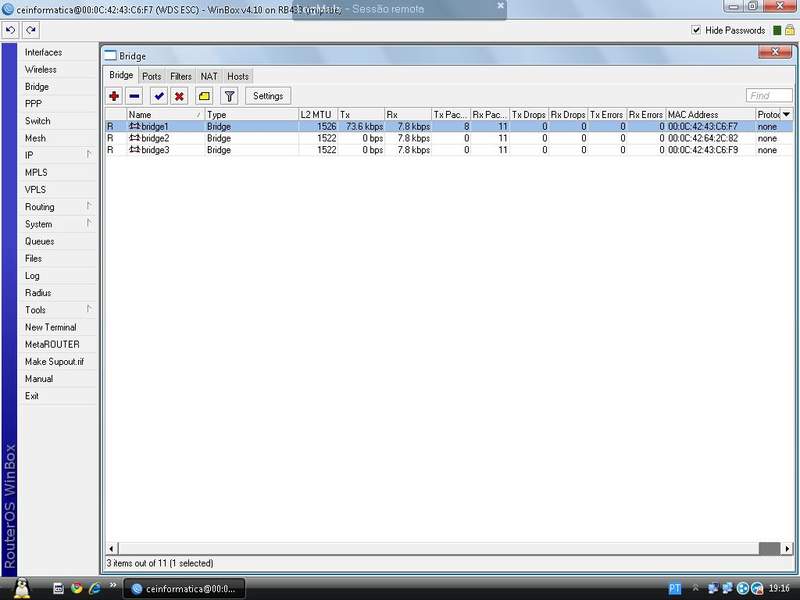Select bridge2 MAC address 00:0C:42:64:2C:82

pos(703,138)
